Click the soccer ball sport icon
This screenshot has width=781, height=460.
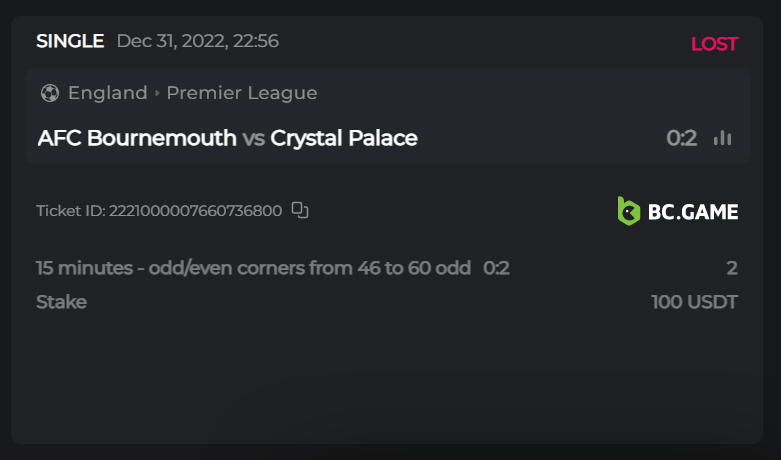pyautogui.click(x=50, y=93)
